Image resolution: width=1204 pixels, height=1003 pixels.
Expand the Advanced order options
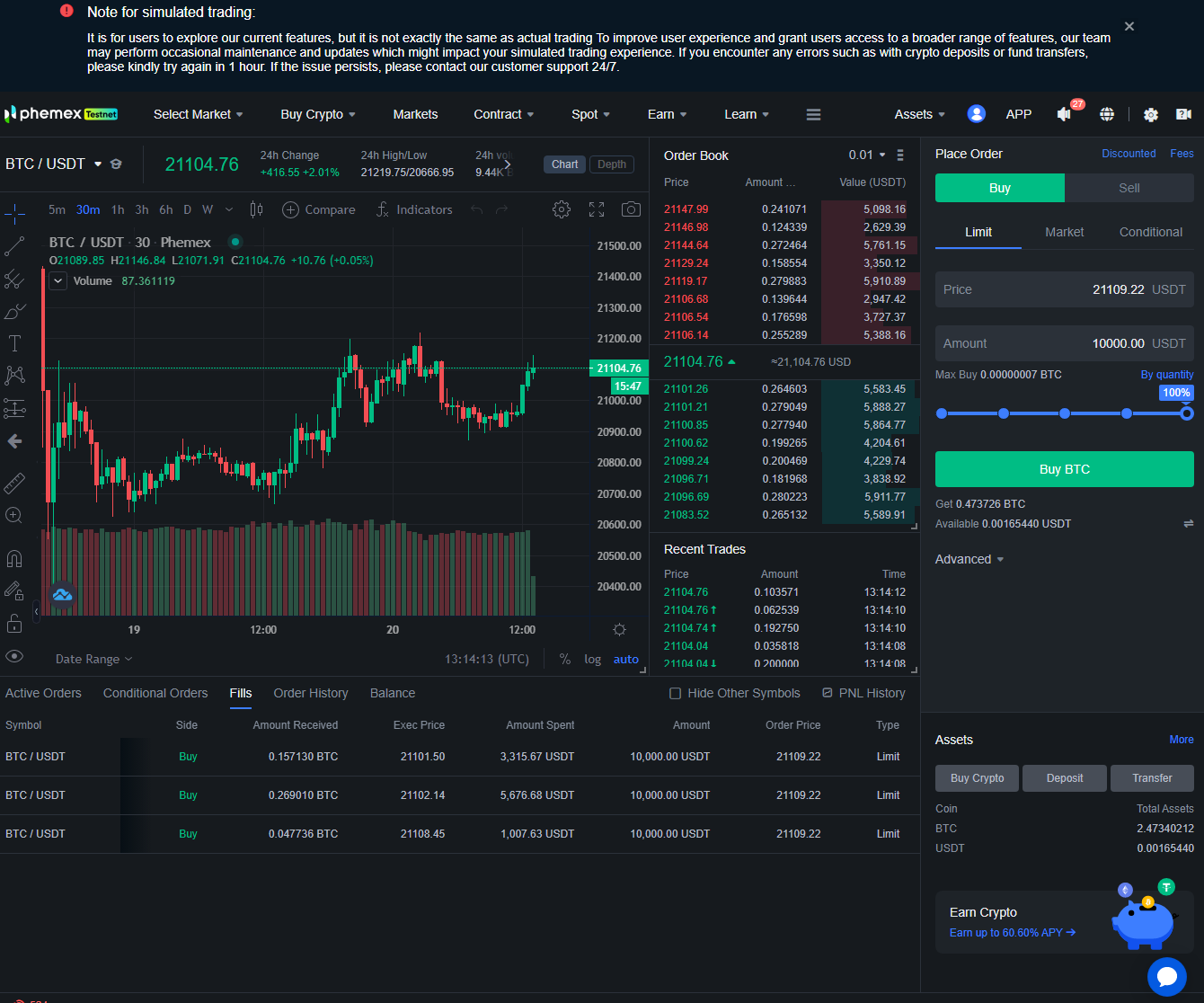point(969,559)
